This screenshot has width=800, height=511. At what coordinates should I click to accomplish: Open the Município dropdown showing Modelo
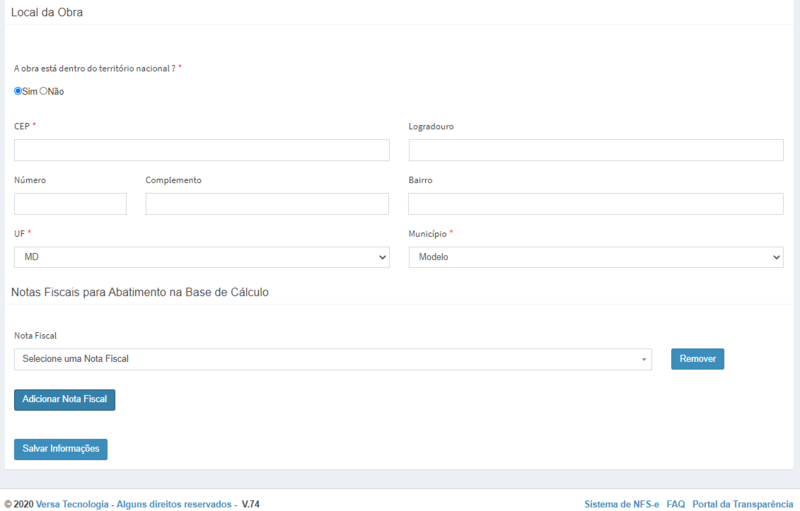pos(595,257)
